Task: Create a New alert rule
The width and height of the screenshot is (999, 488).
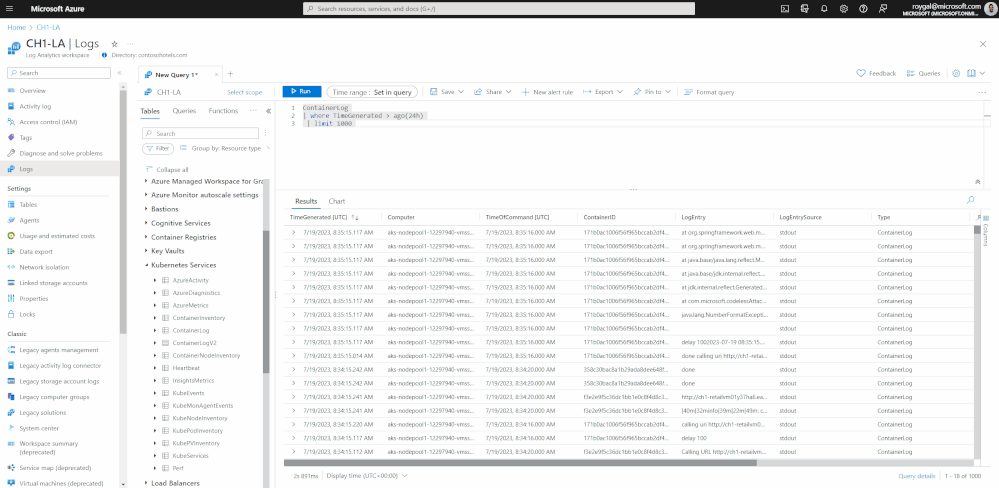Action: (x=547, y=92)
